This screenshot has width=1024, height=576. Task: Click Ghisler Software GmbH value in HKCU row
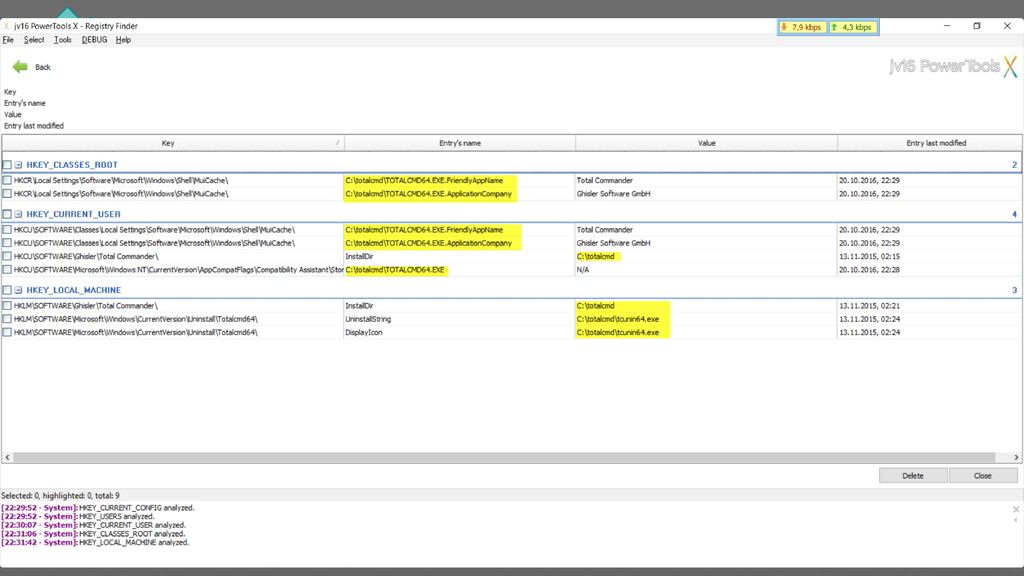click(x=613, y=243)
